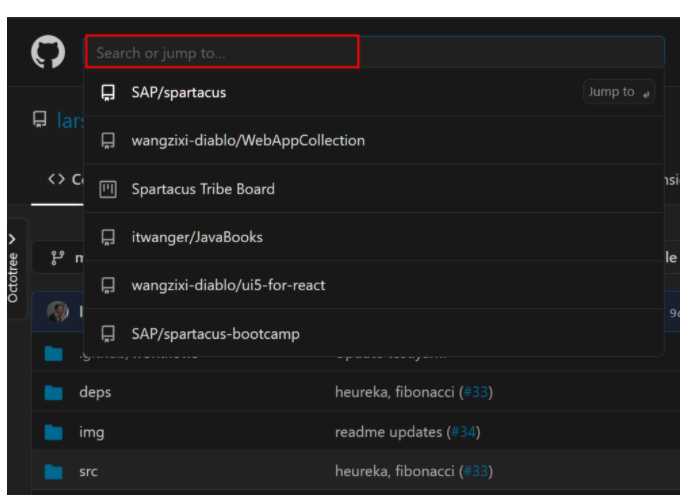
Task: Open the Code tab of the repository
Action: pos(58,180)
